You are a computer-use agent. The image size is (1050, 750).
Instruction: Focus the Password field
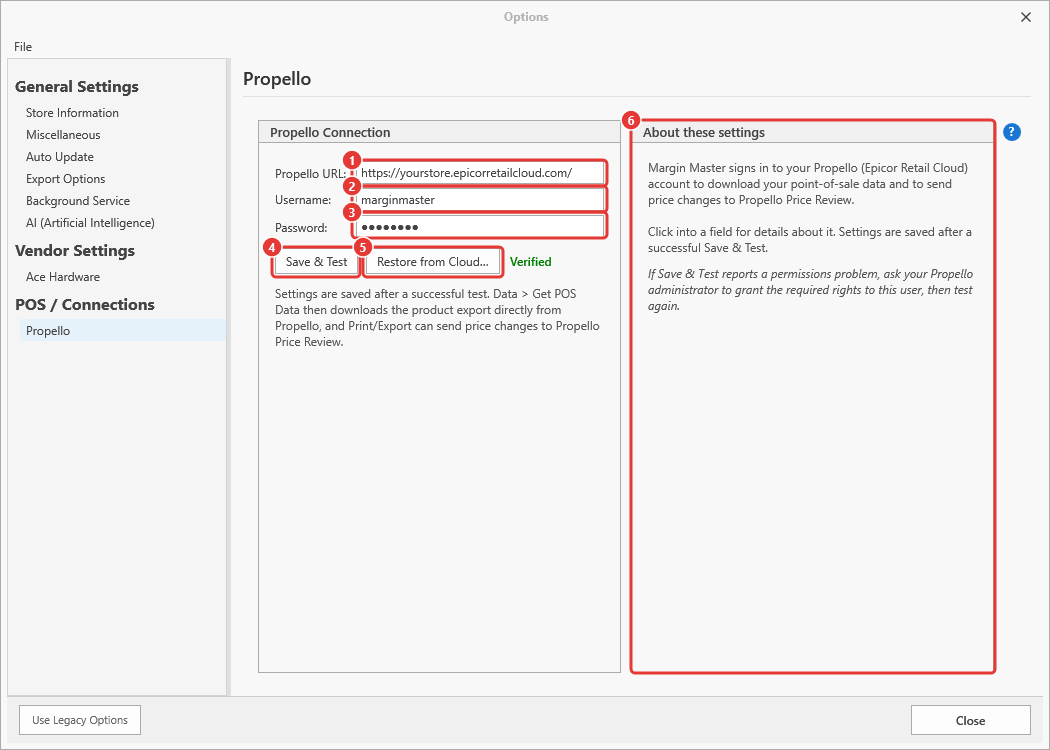(x=480, y=227)
